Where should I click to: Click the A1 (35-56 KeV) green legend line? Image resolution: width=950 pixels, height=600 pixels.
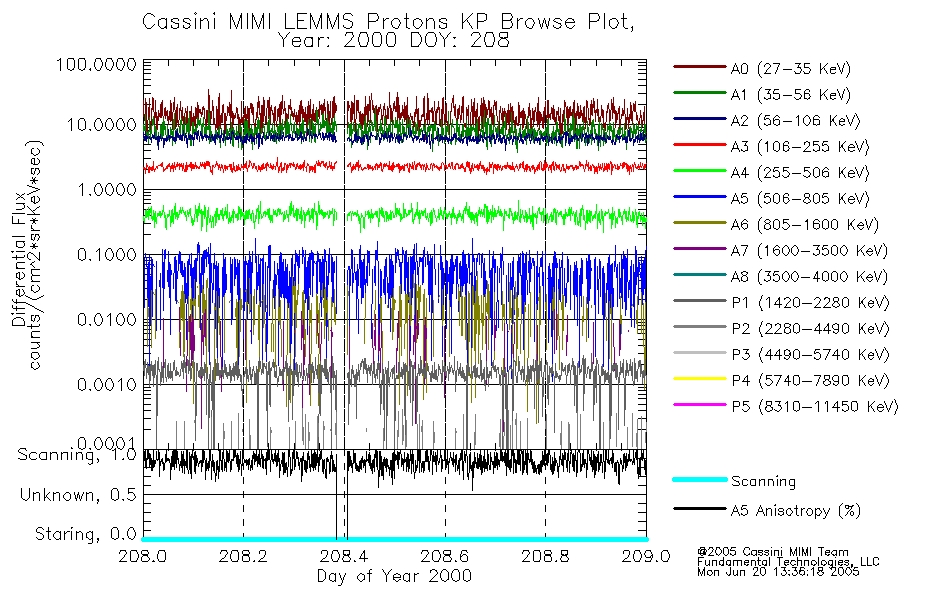699,93
